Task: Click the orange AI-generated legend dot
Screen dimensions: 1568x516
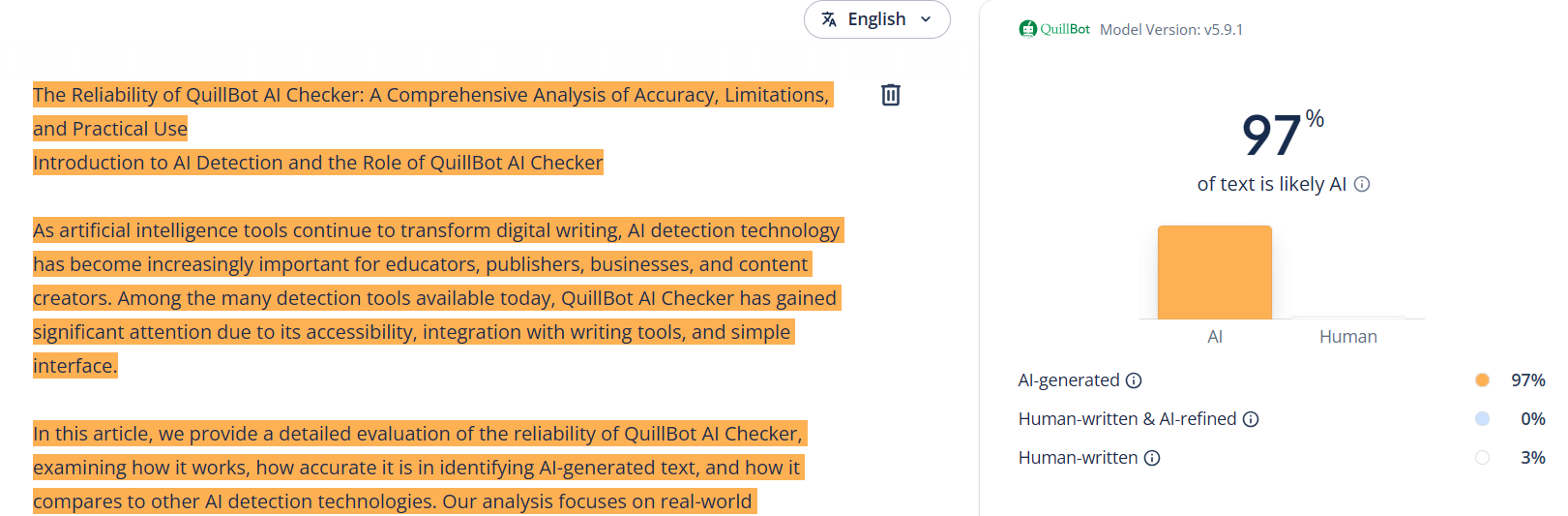Action: [x=1482, y=380]
